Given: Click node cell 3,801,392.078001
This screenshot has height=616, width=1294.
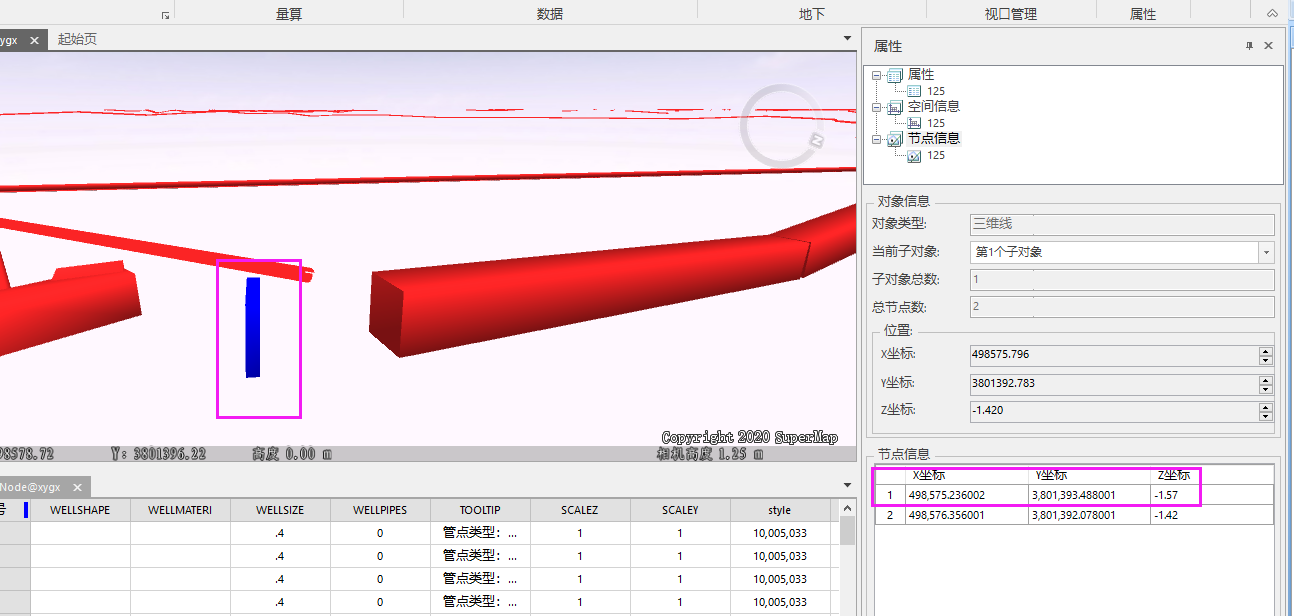Looking at the screenshot, I should (x=1089, y=515).
